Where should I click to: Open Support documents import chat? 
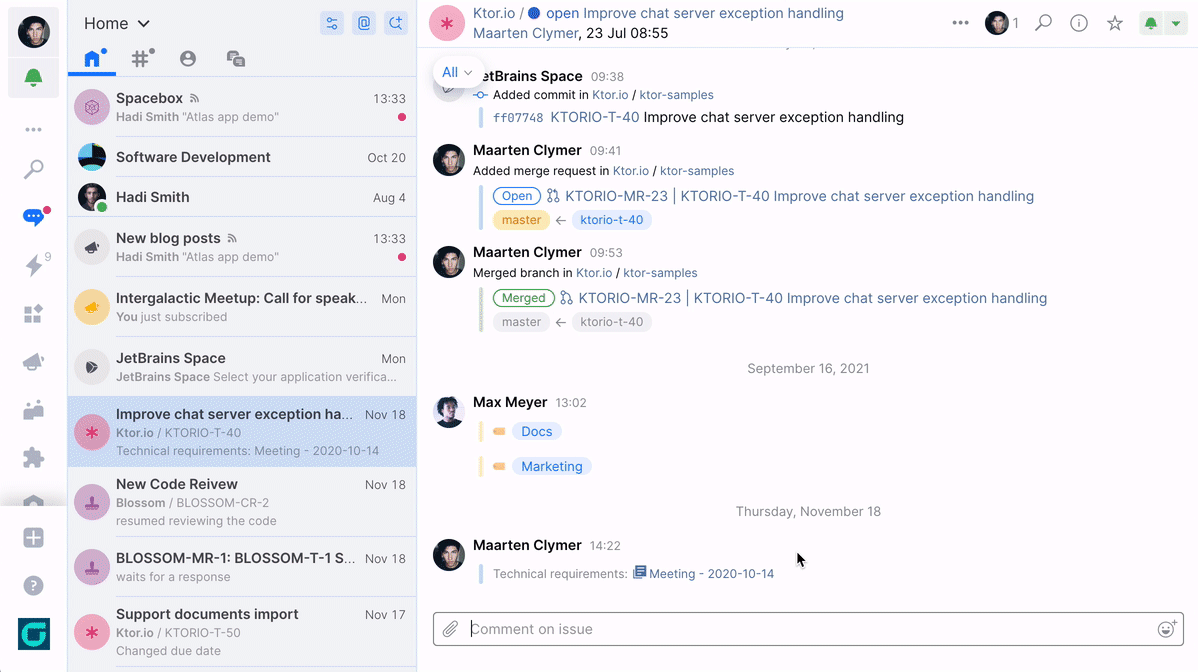pyautogui.click(x=242, y=632)
